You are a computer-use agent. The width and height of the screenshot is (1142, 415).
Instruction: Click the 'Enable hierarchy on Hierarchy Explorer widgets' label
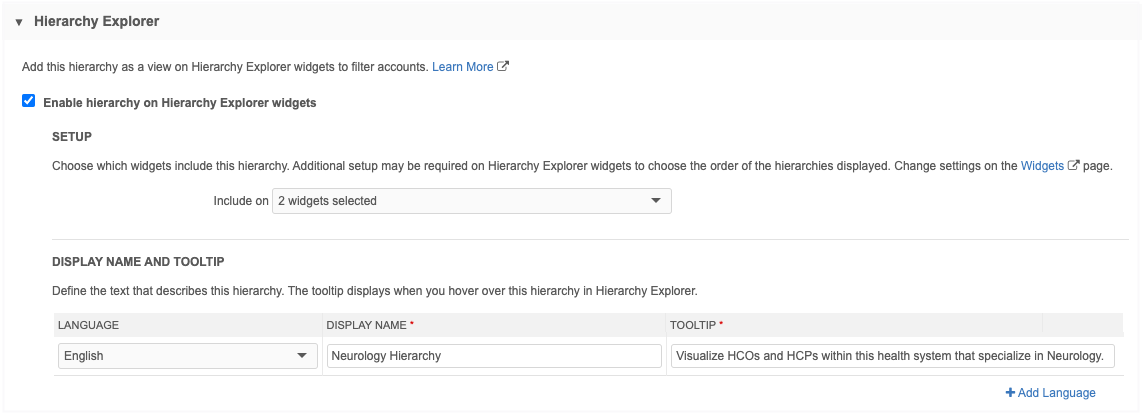coord(180,102)
